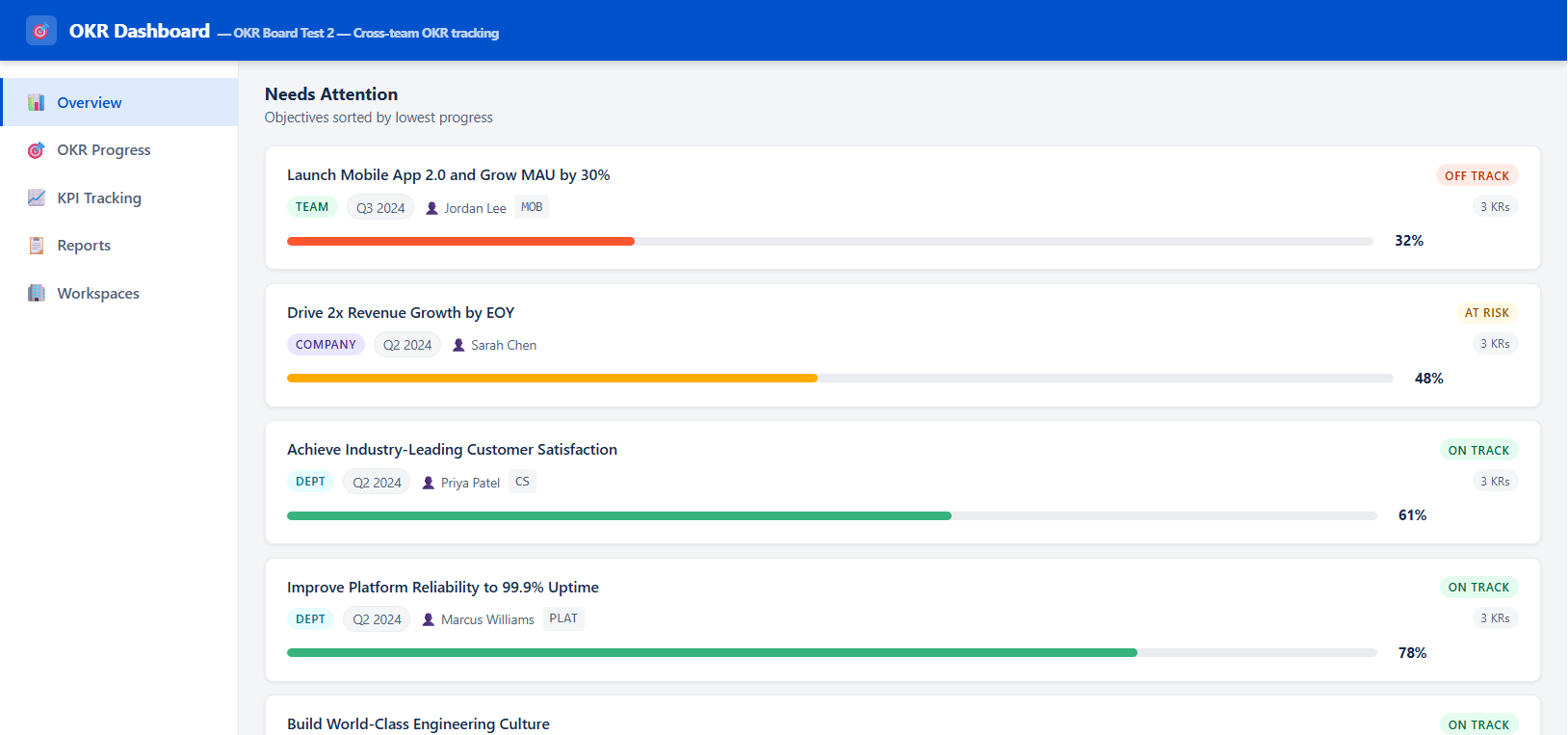Click the DEPT tag on Customer Satisfaction objective
1568x735 pixels.
point(310,482)
